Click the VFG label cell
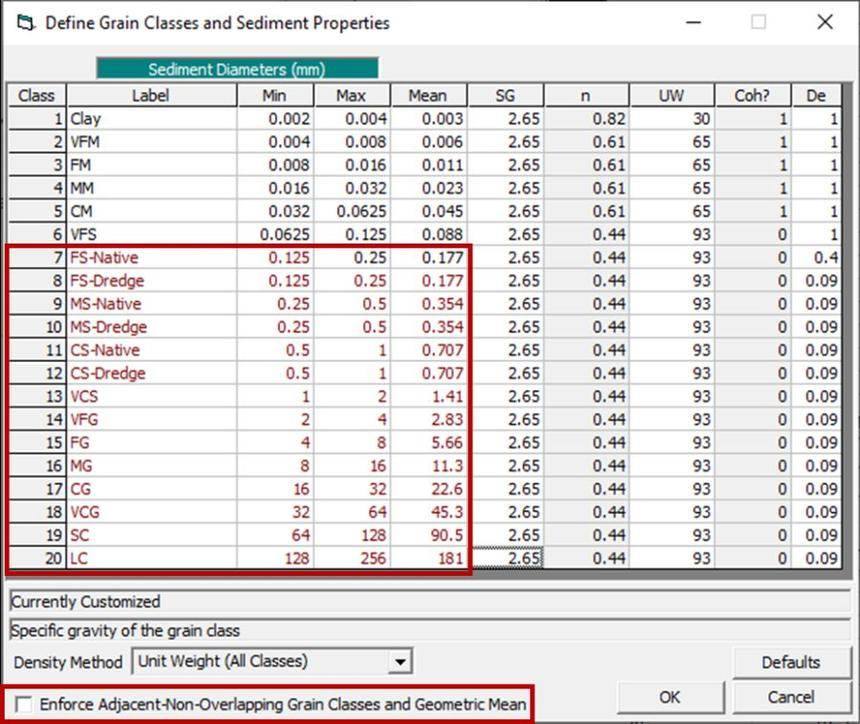 151,420
